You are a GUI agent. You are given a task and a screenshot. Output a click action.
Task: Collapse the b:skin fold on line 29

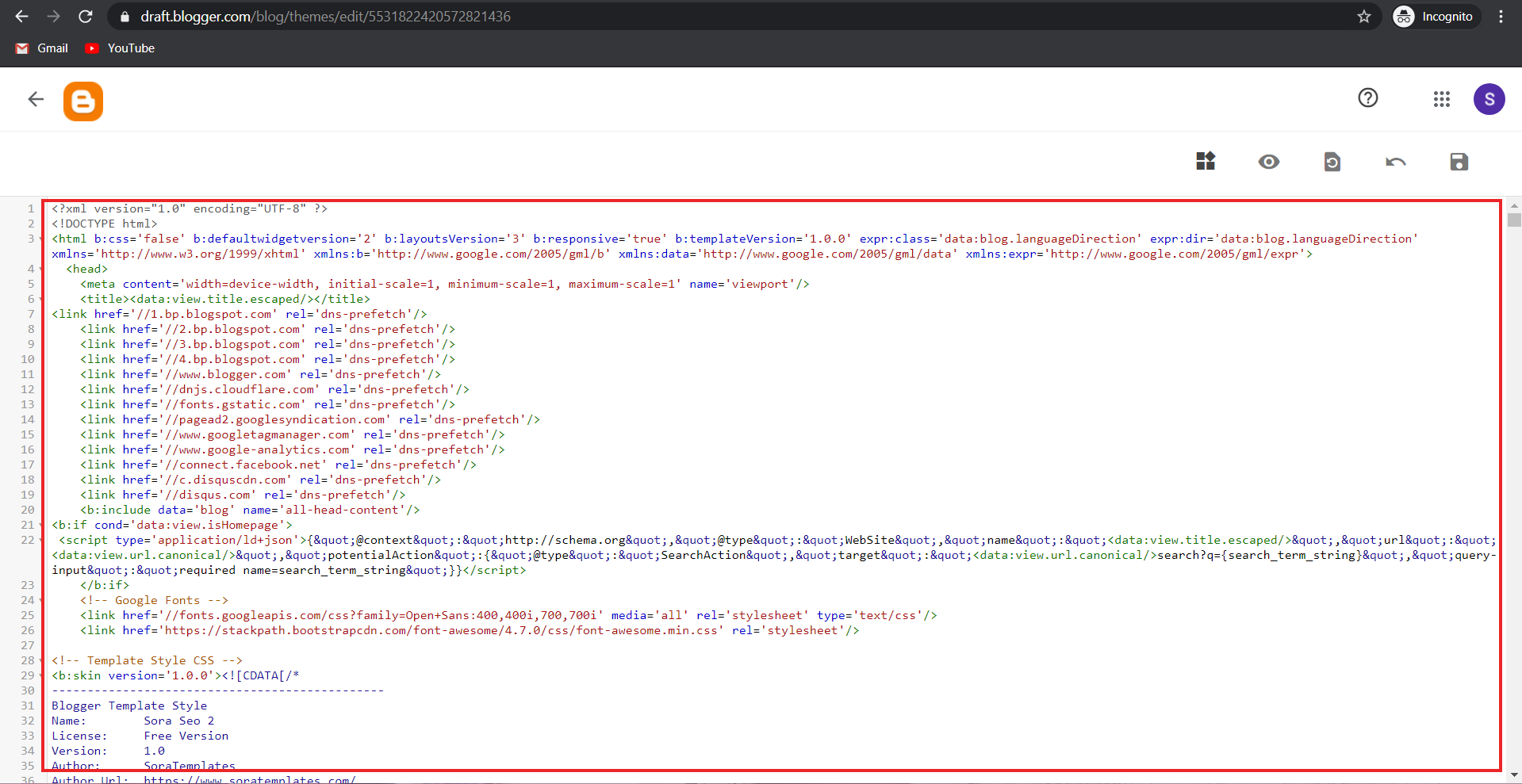(x=41, y=675)
